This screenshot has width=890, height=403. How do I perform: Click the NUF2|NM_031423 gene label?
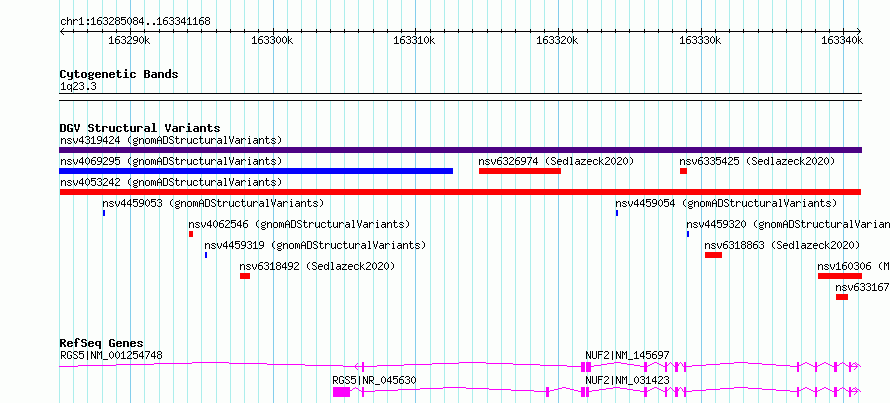pos(627,379)
